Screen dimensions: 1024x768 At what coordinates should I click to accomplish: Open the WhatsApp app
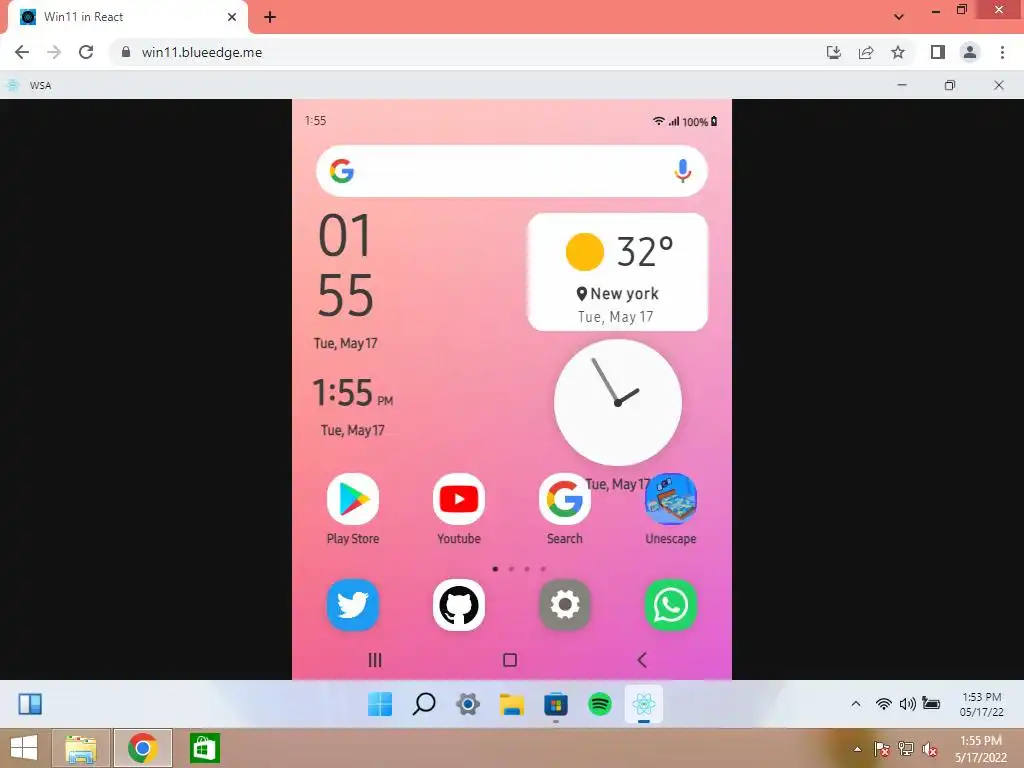click(x=671, y=605)
